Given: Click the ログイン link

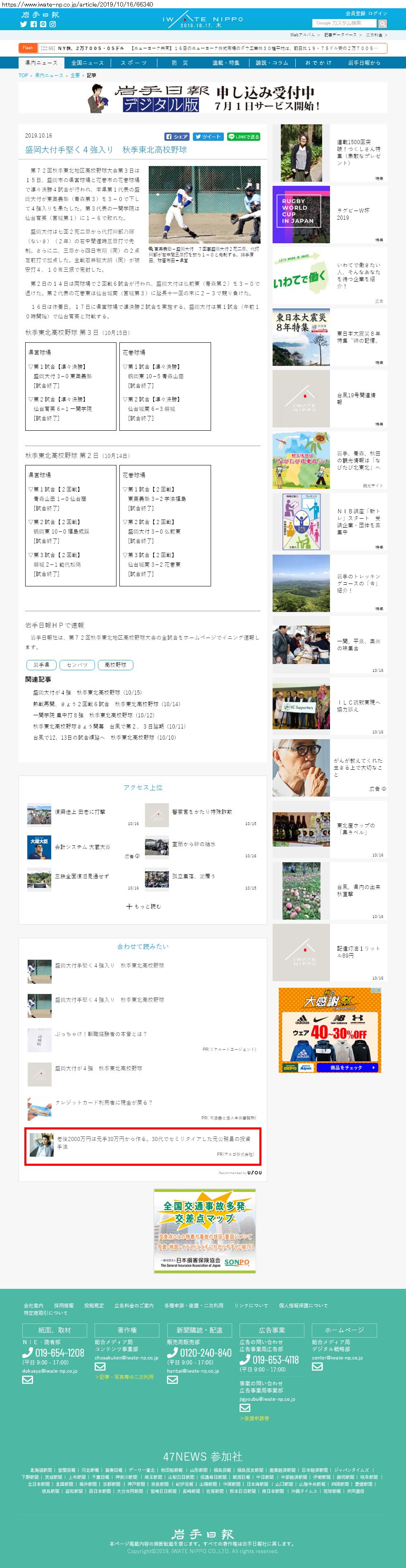Looking at the screenshot, I should tap(378, 13).
